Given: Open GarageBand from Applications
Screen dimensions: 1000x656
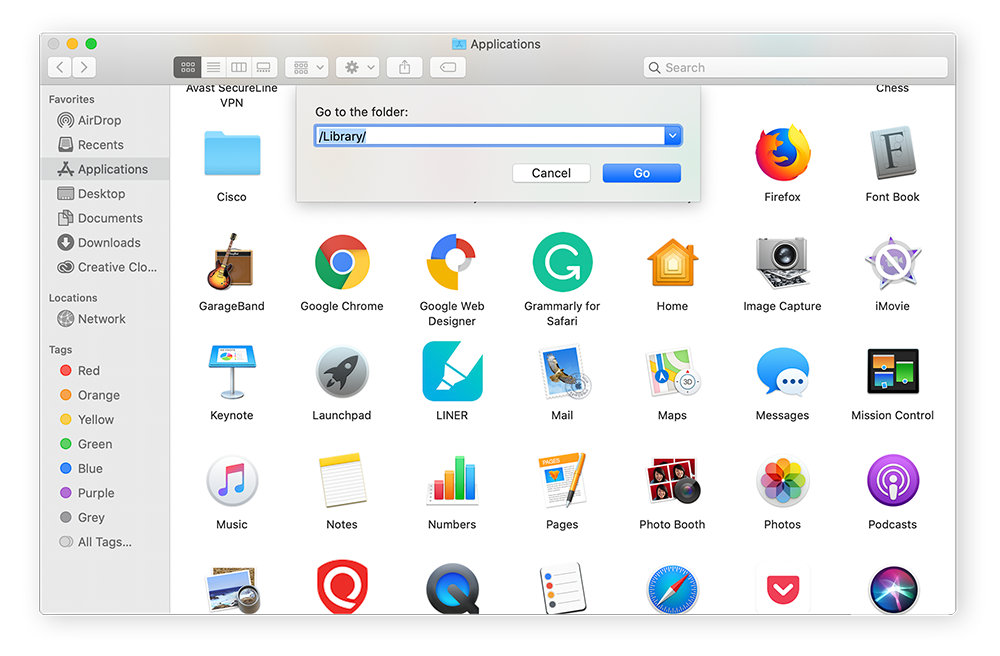Looking at the screenshot, I should [231, 263].
